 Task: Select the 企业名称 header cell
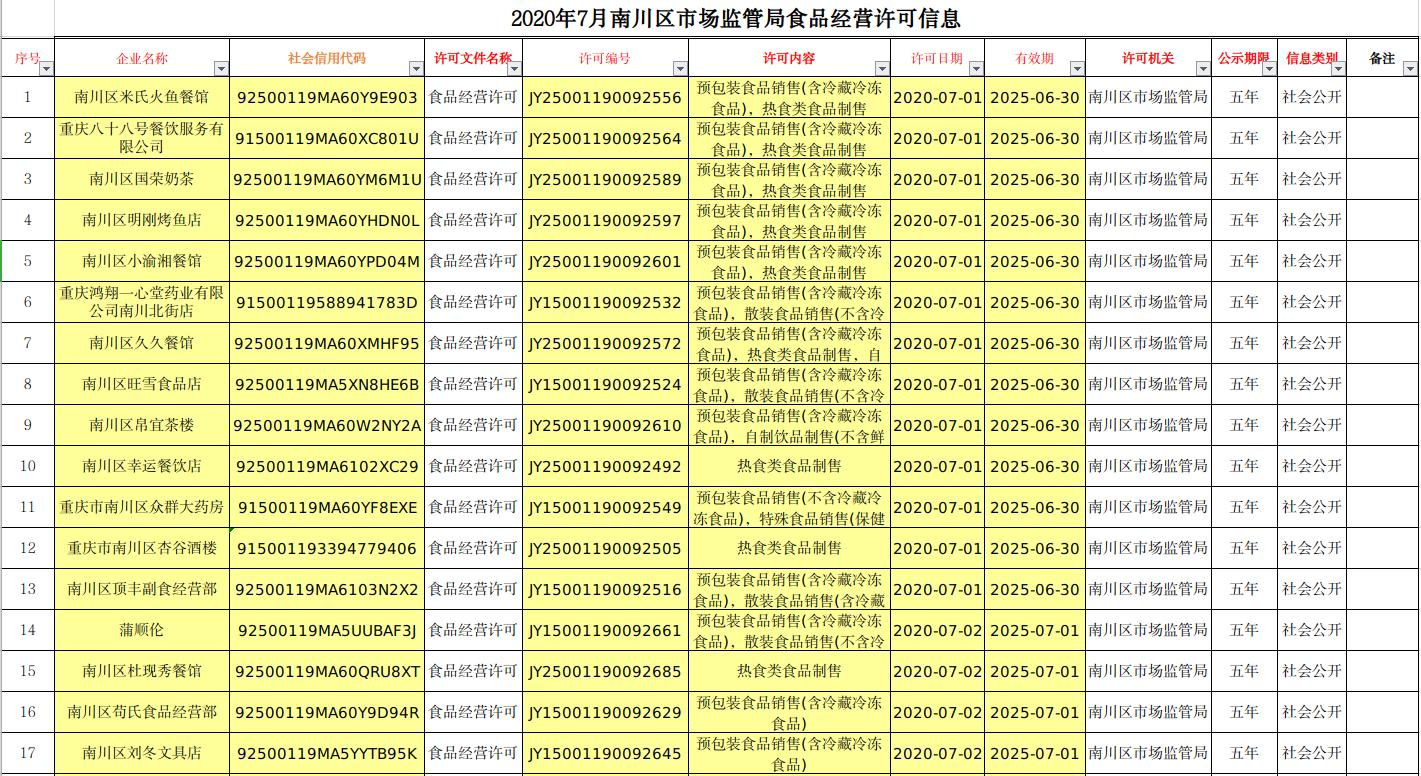(142, 58)
